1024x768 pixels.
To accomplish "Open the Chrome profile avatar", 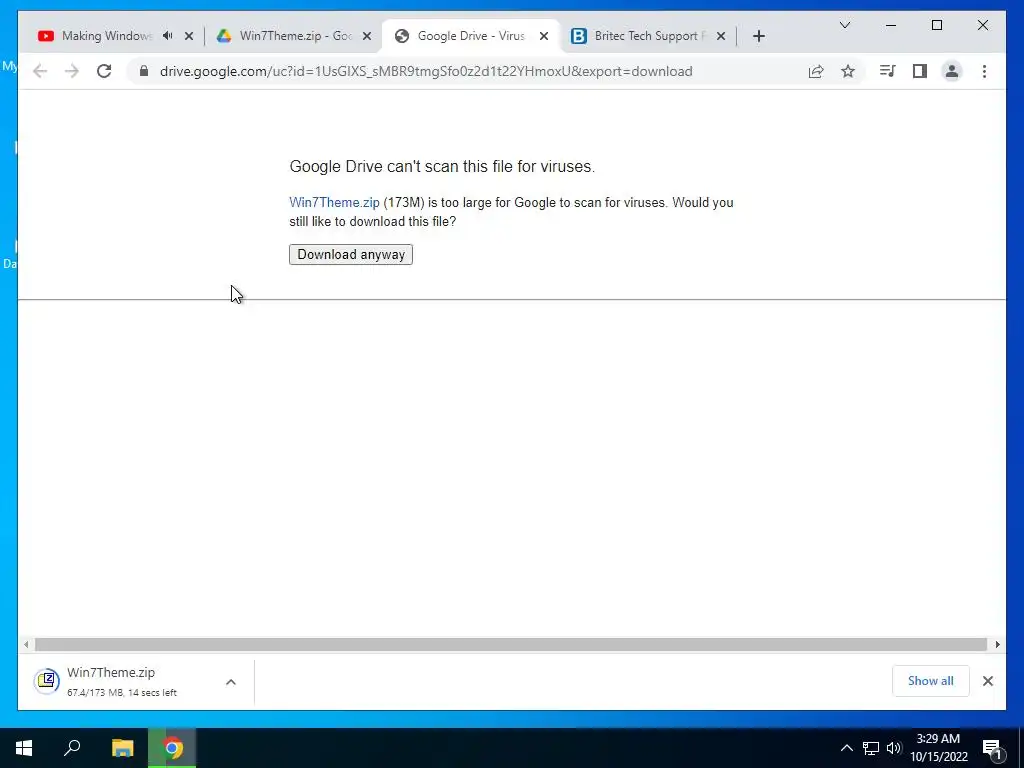I will tap(952, 71).
